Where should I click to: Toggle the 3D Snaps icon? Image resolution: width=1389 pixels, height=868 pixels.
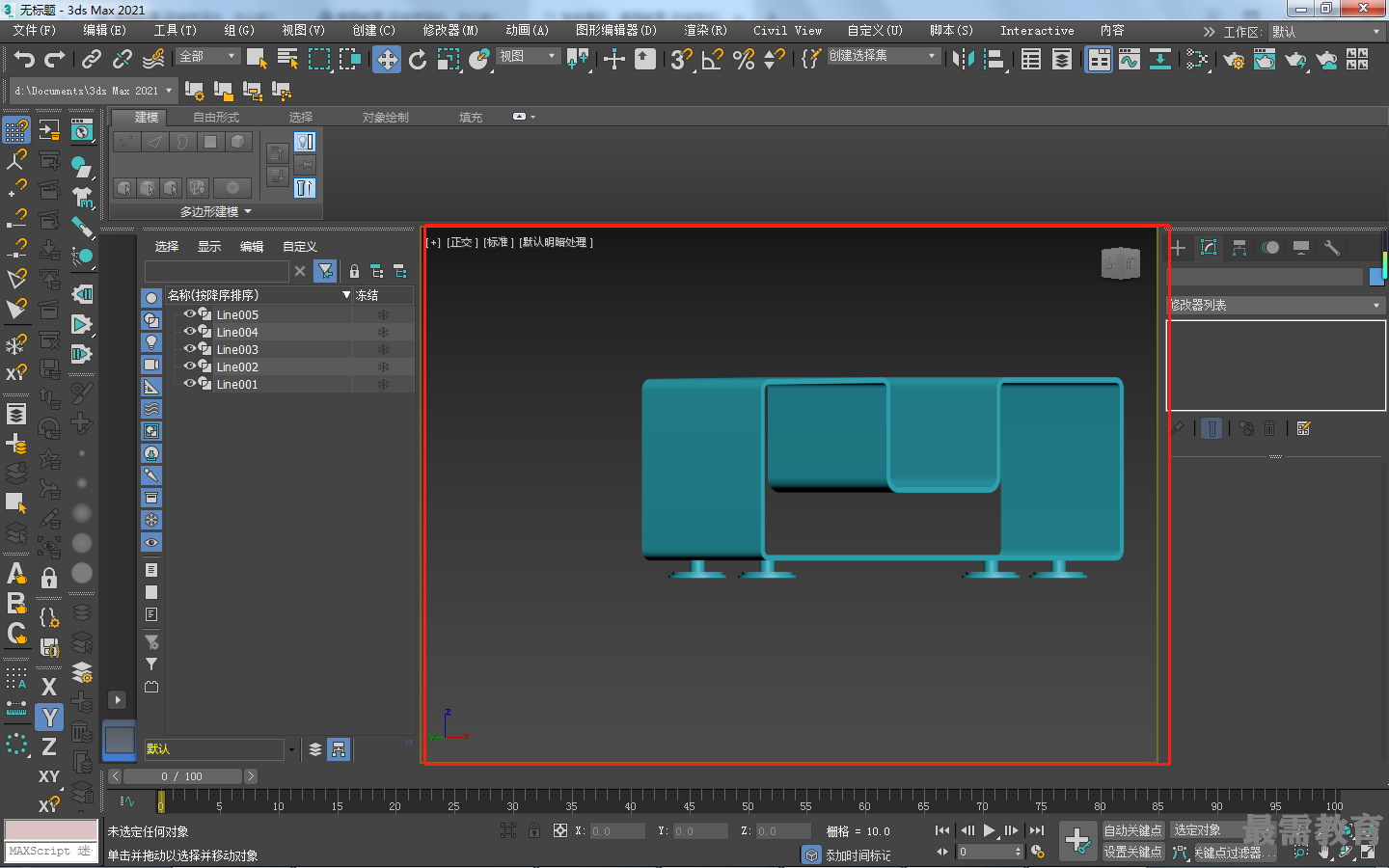[682, 60]
